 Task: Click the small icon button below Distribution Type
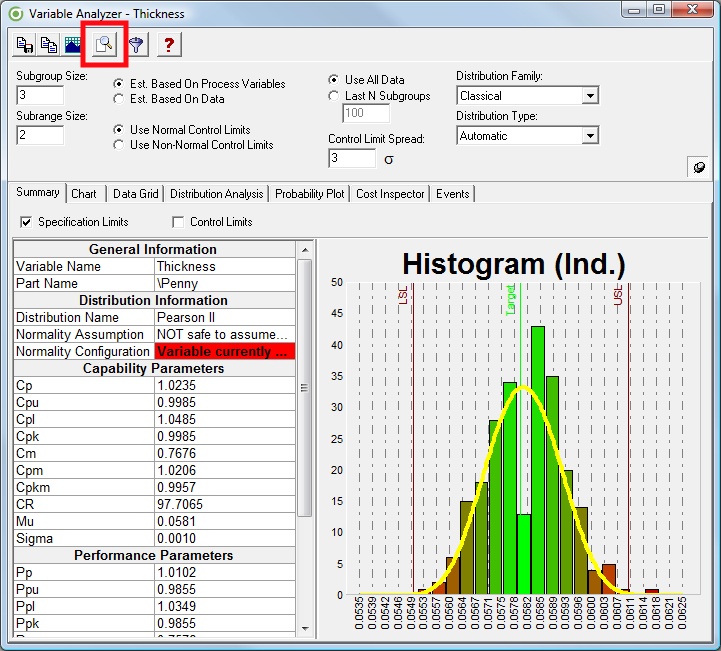[x=699, y=167]
